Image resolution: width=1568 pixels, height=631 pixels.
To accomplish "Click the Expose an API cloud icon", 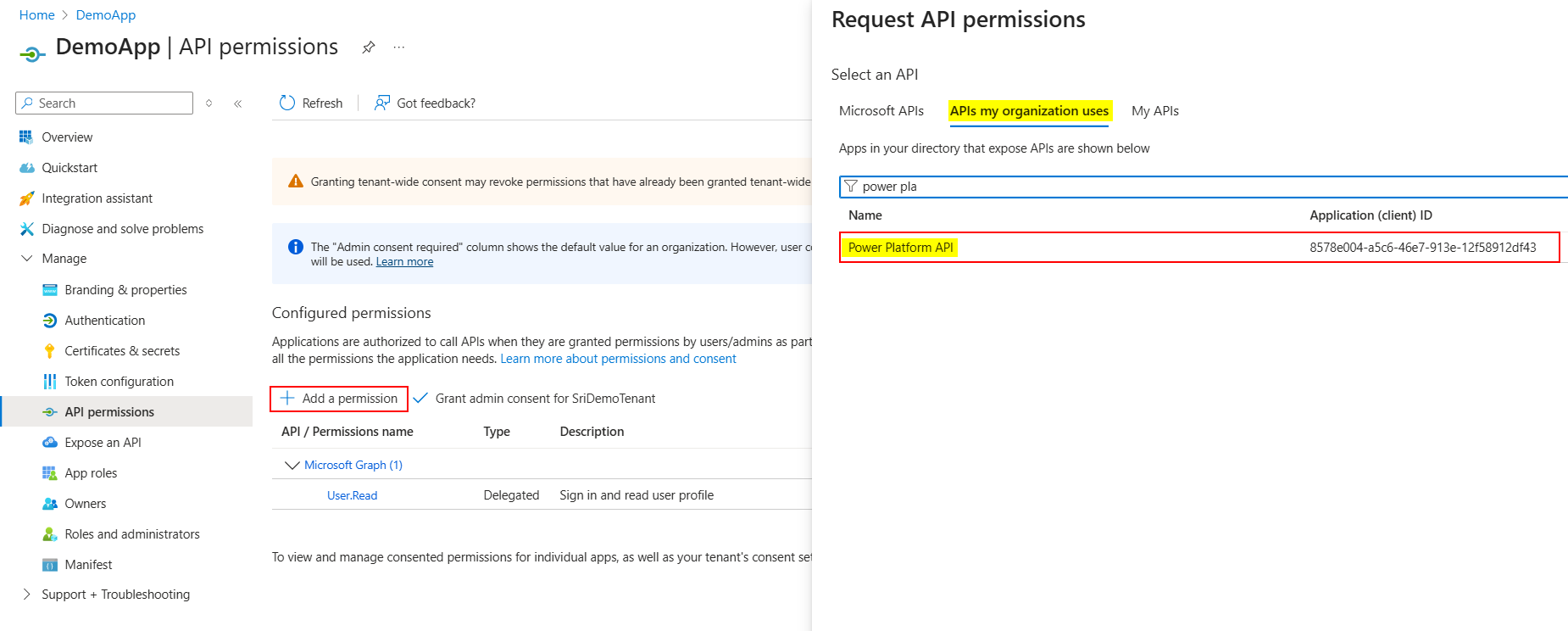I will pos(50,443).
